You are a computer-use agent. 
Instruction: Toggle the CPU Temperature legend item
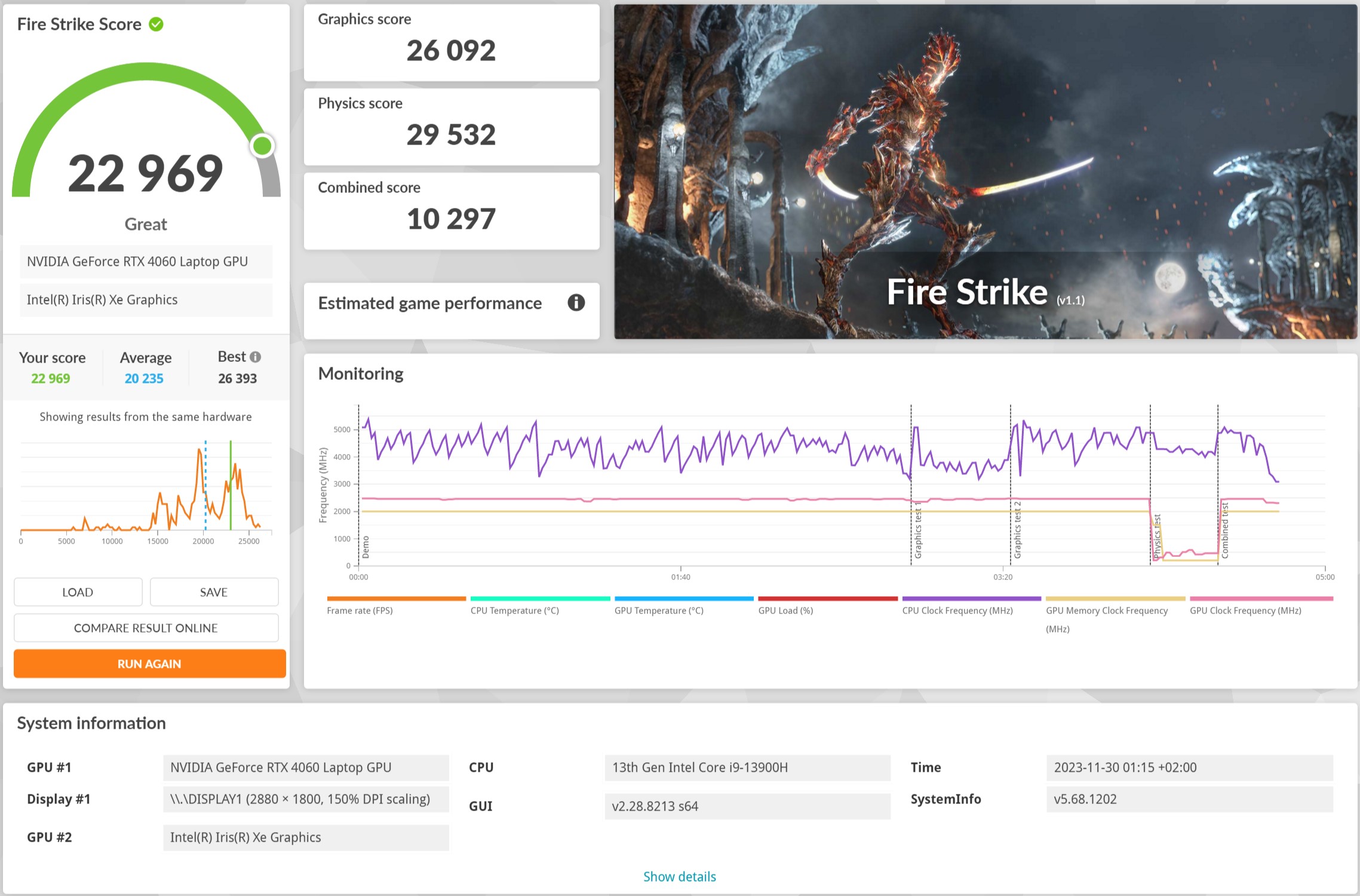[514, 610]
